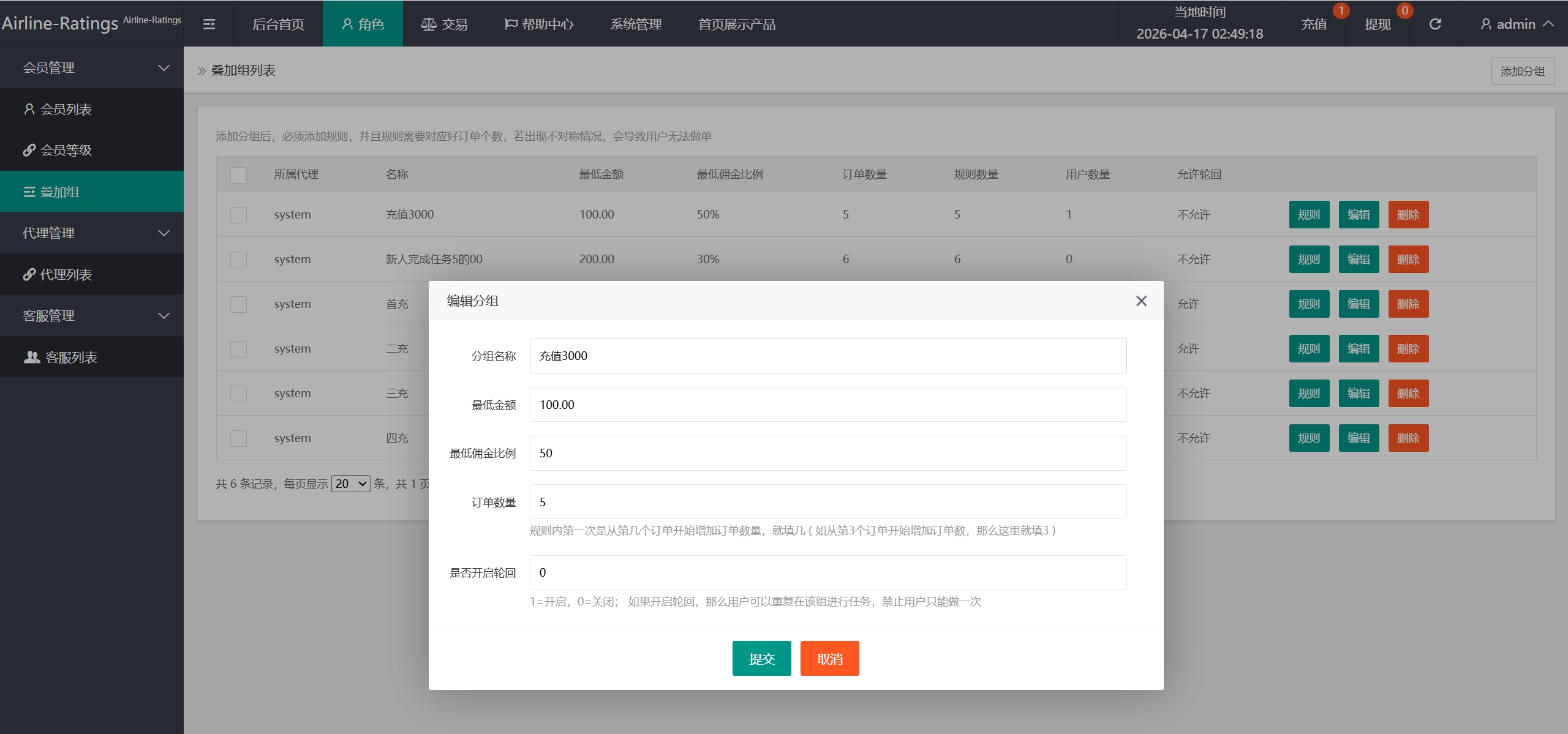
Task: Open 客服列表 sidebar entry
Action: pos(70,357)
